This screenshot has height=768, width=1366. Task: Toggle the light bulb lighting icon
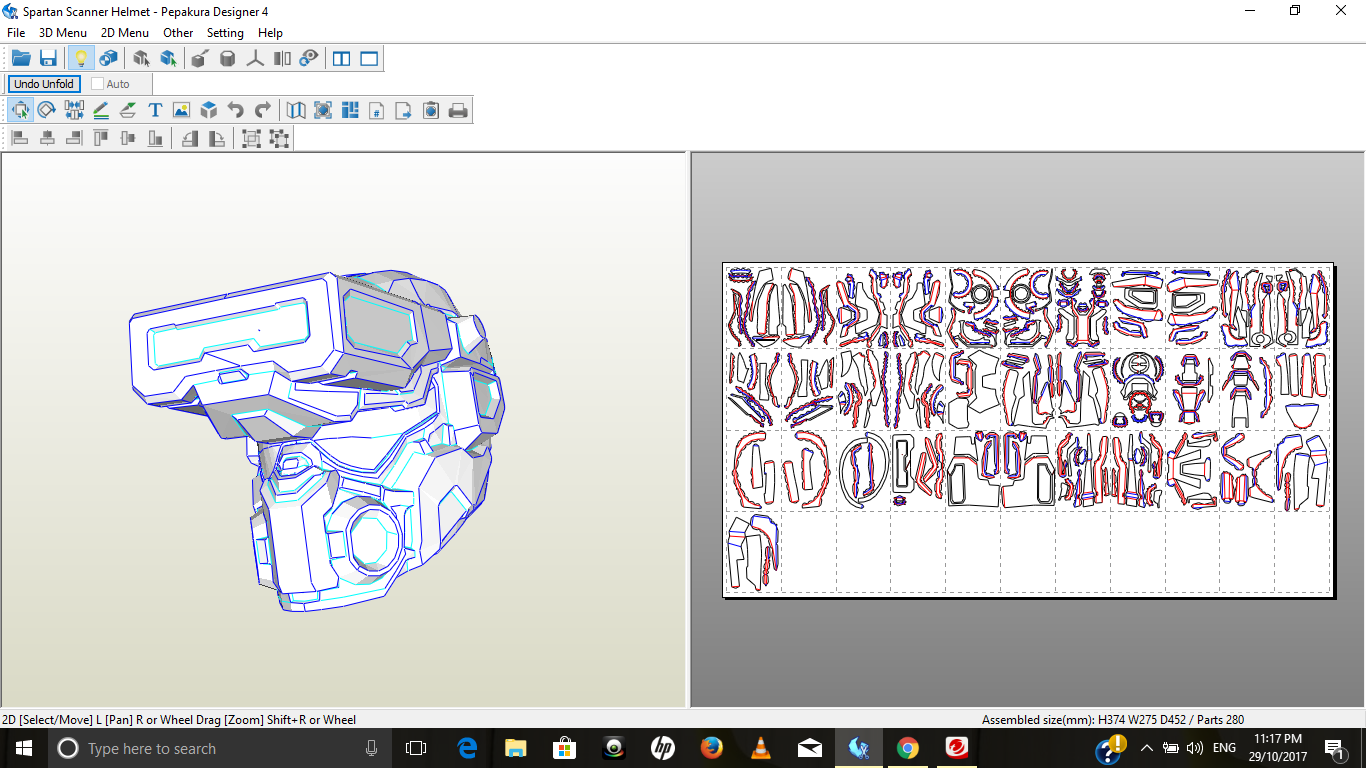[x=81, y=59]
